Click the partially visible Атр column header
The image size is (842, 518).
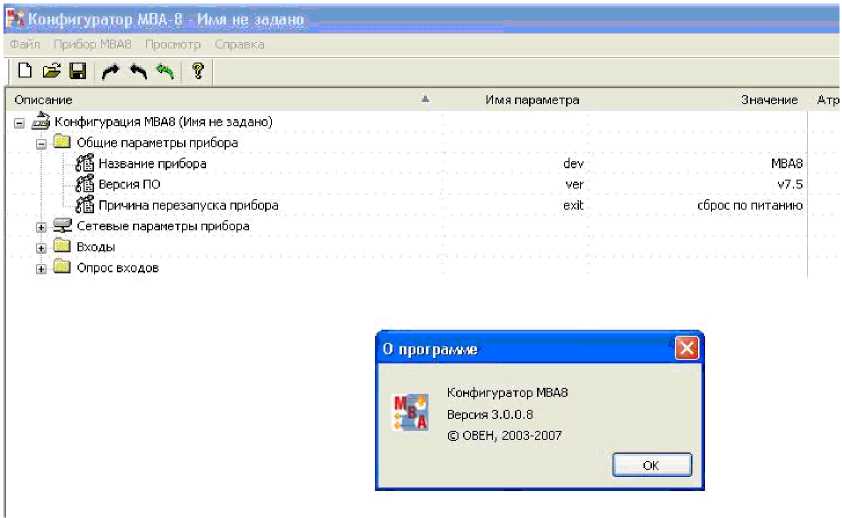[826, 100]
